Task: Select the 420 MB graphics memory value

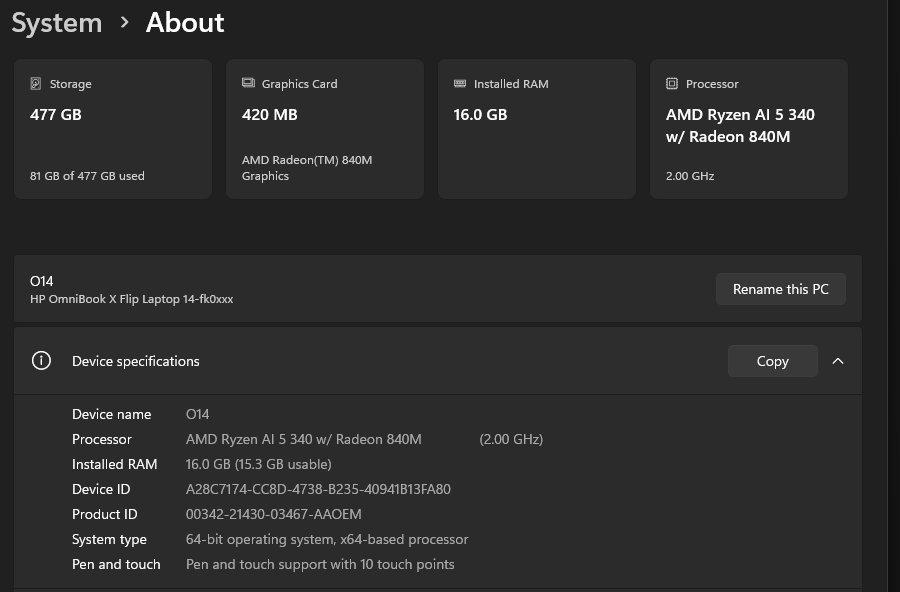Action: coord(269,115)
